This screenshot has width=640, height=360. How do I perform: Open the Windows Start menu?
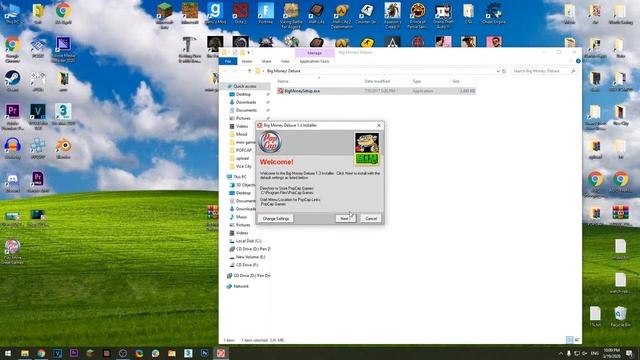[x=8, y=353]
